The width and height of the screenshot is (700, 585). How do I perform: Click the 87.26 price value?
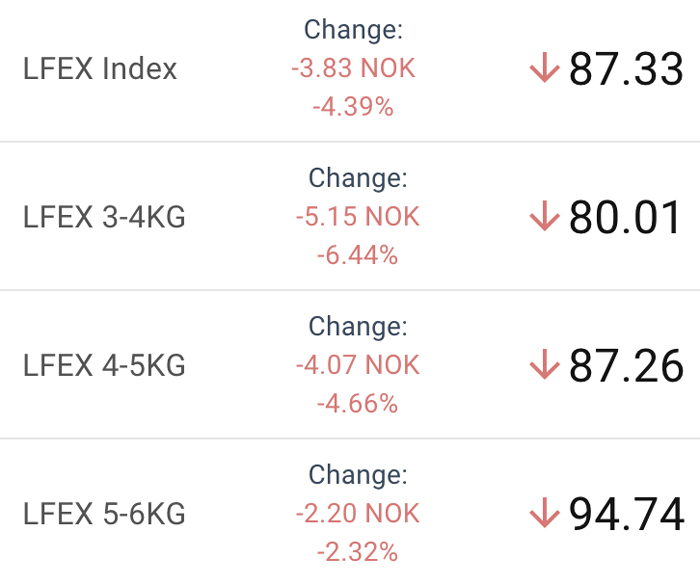(x=626, y=365)
